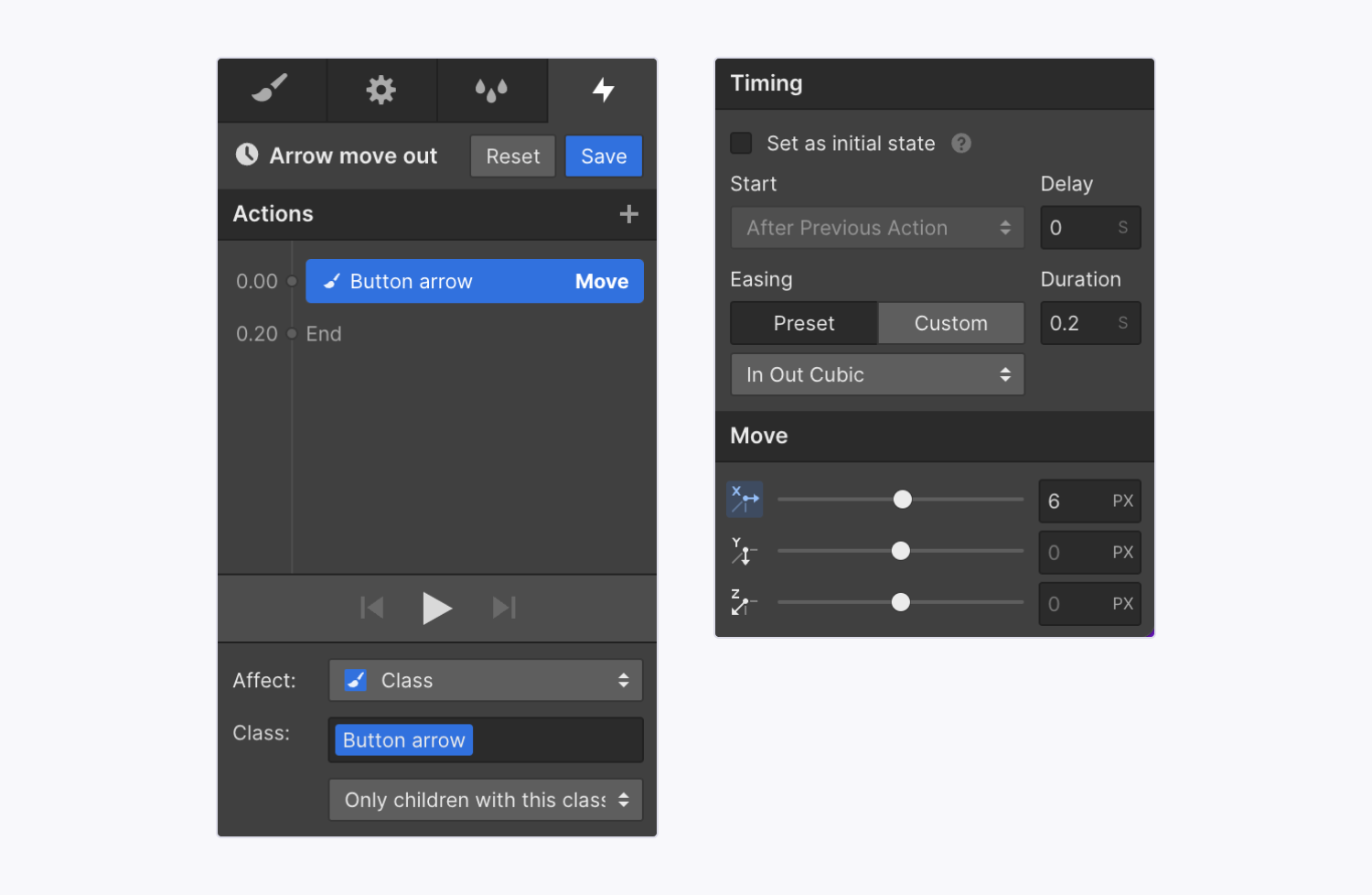Viewport: 1372px width, 895px height.
Task: Click the Z move PX value field
Action: pyautogui.click(x=1090, y=603)
